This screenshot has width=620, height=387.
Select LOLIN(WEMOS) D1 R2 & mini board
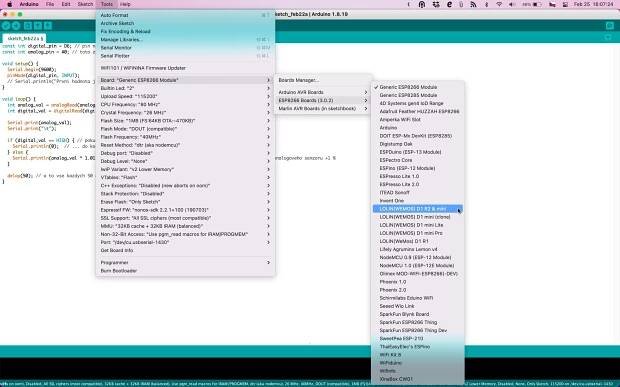pyautogui.click(x=418, y=209)
